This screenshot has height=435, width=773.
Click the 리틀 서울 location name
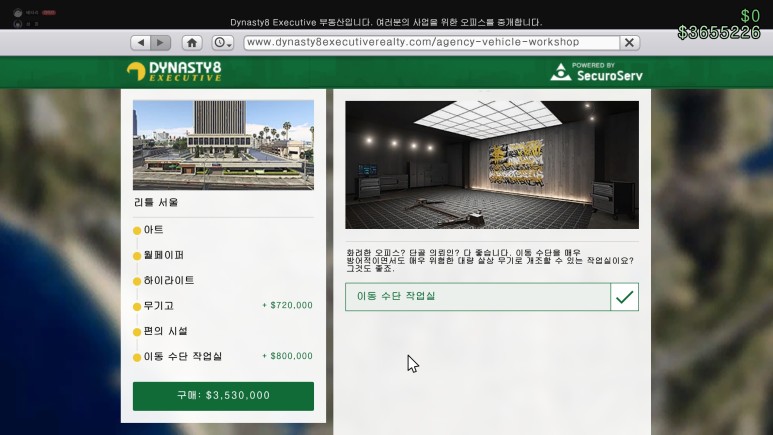click(156, 203)
